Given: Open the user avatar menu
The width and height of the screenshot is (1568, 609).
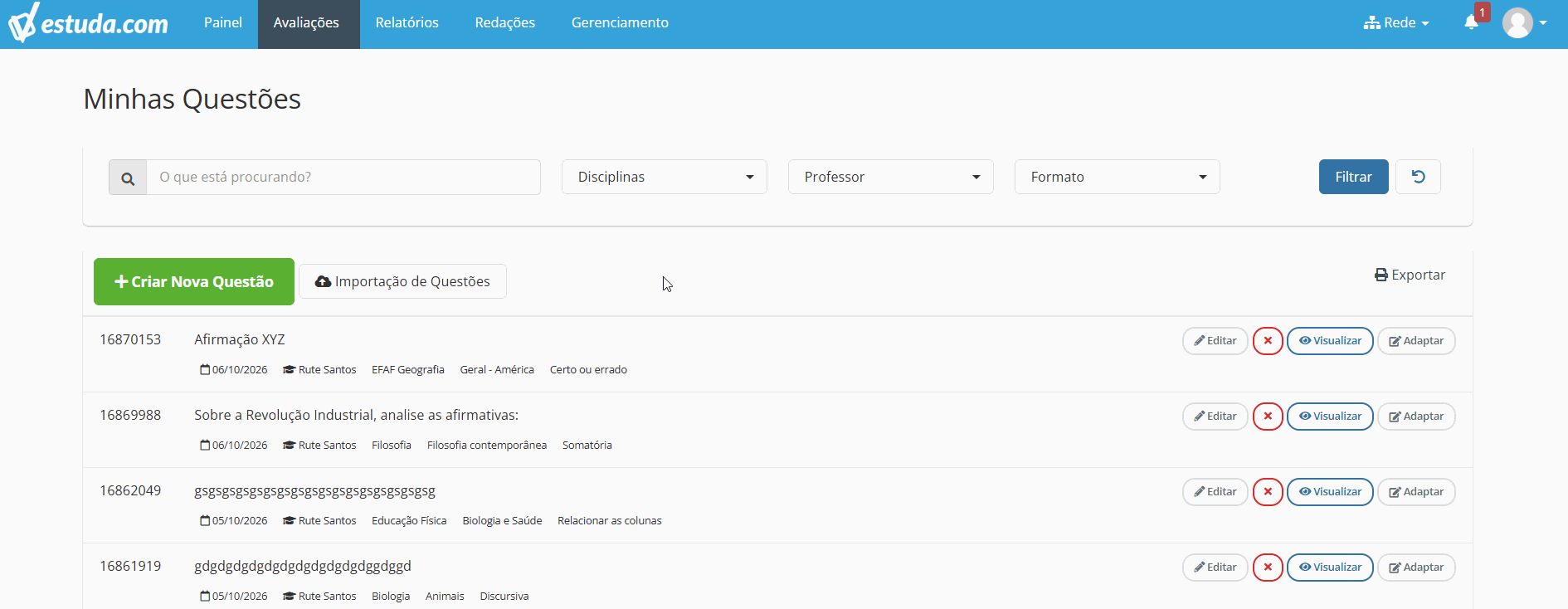Looking at the screenshot, I should (1525, 23).
